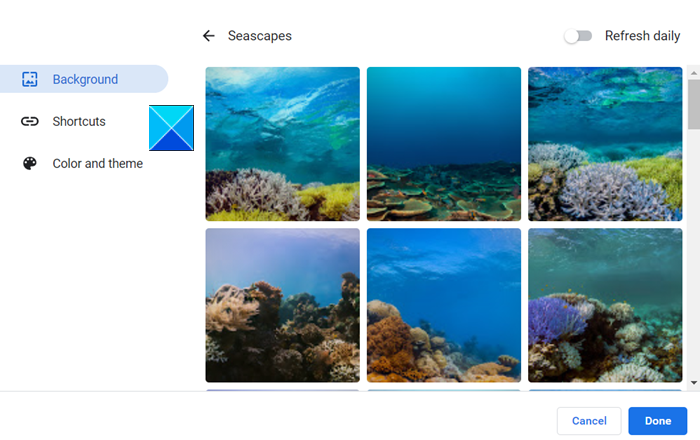Open the Background tab label
The height and width of the screenshot is (440, 700).
(x=85, y=79)
